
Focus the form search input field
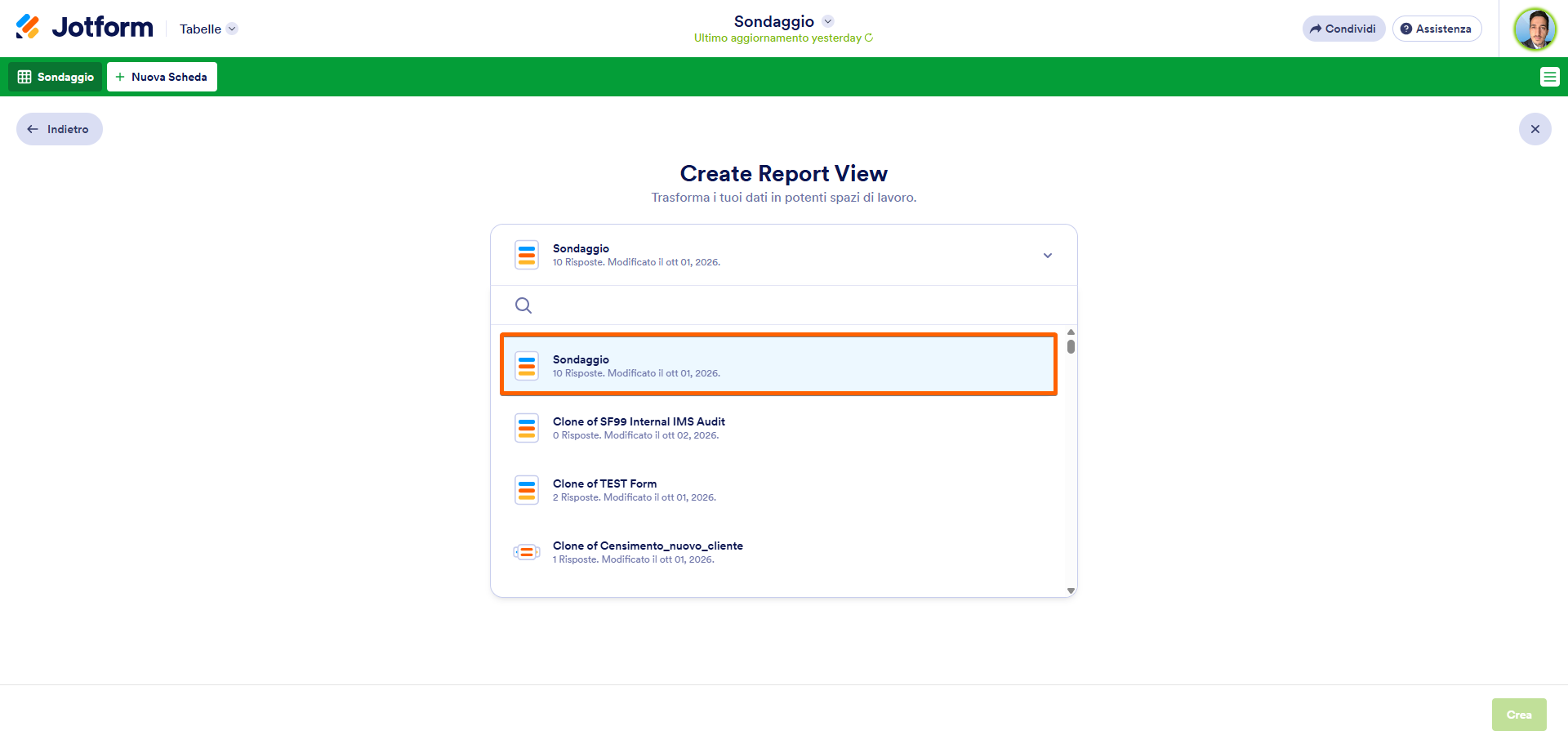tap(784, 305)
